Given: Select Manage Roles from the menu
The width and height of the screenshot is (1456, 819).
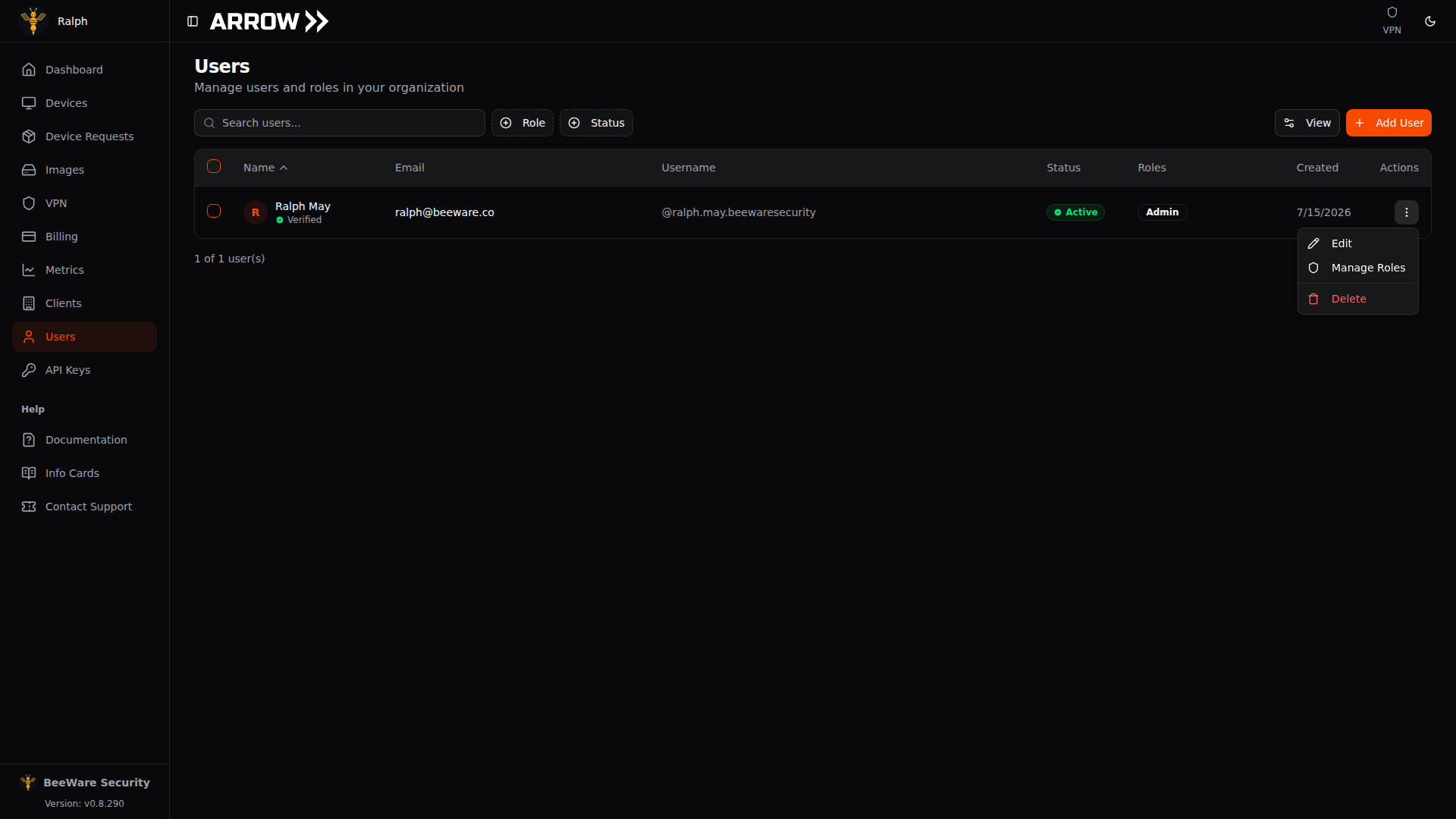Looking at the screenshot, I should 1357,268.
